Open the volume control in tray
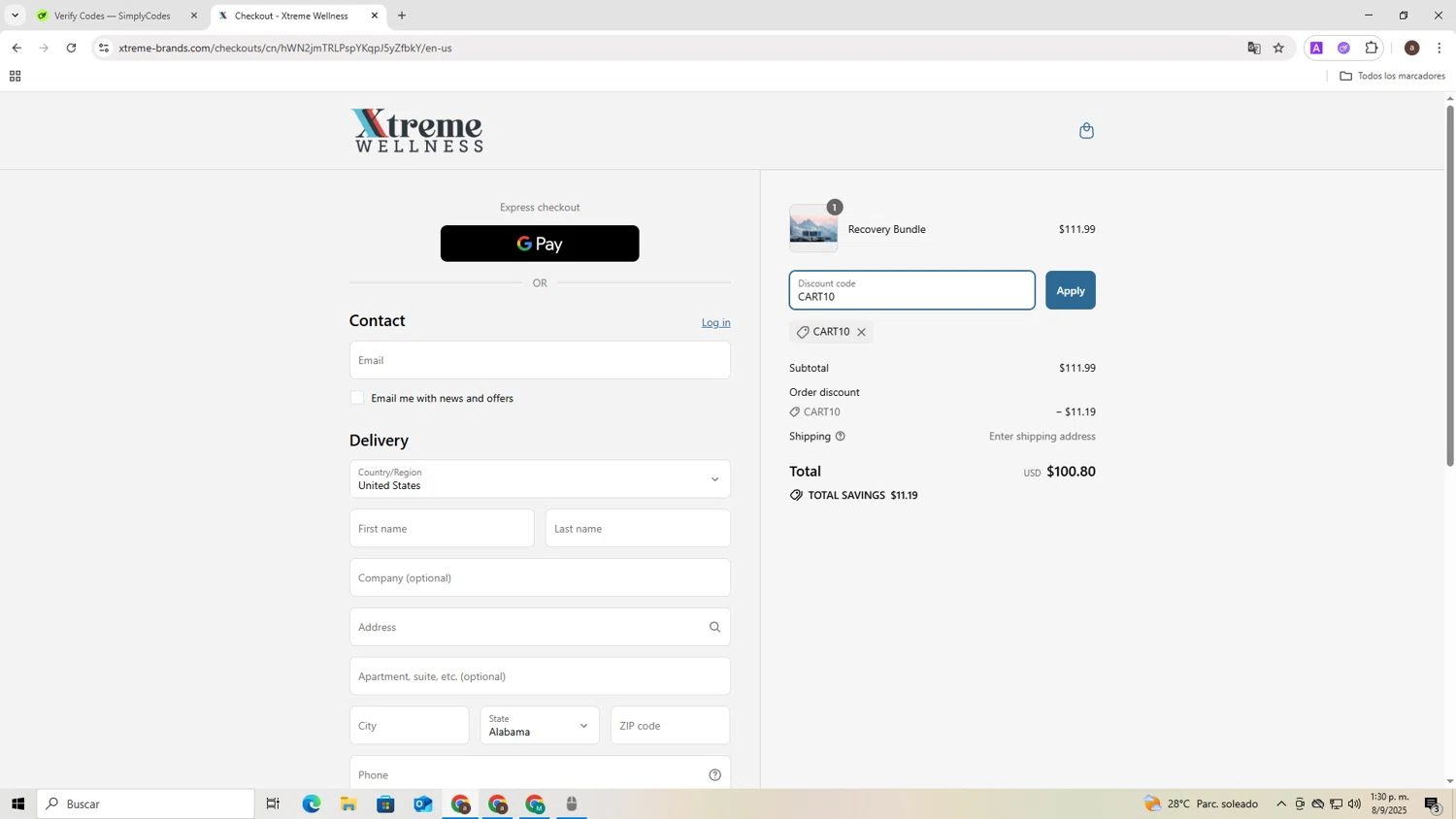 (1354, 803)
